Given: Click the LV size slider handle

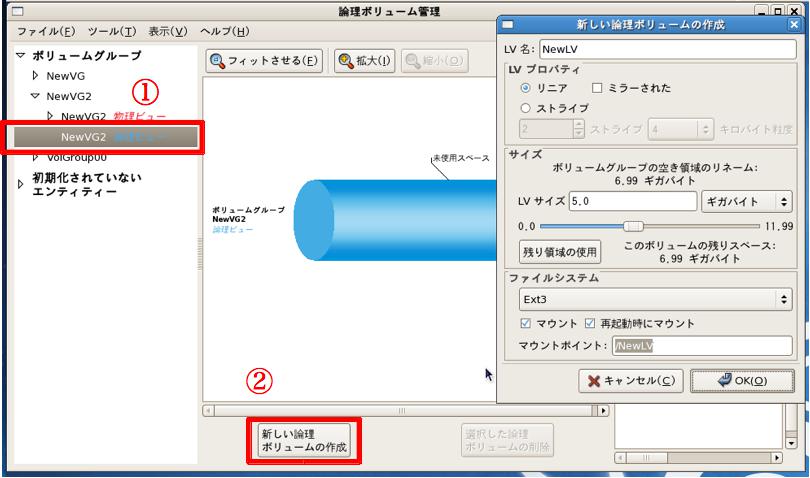Looking at the screenshot, I should [x=633, y=226].
